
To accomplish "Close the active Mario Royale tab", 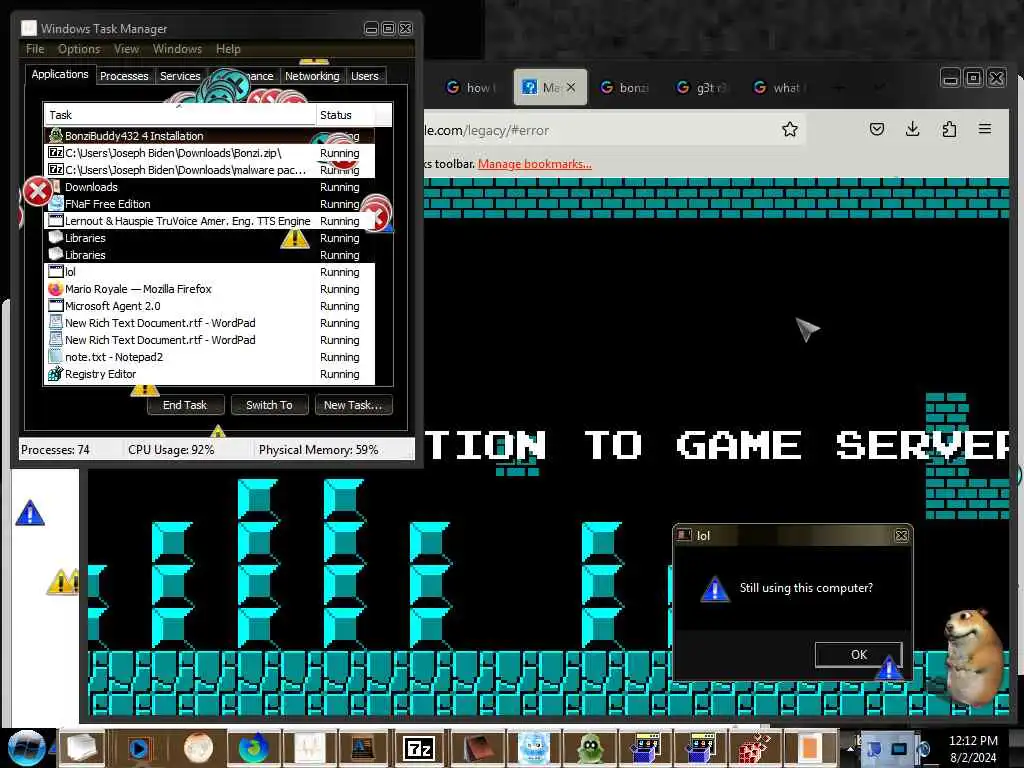I will [x=571, y=87].
